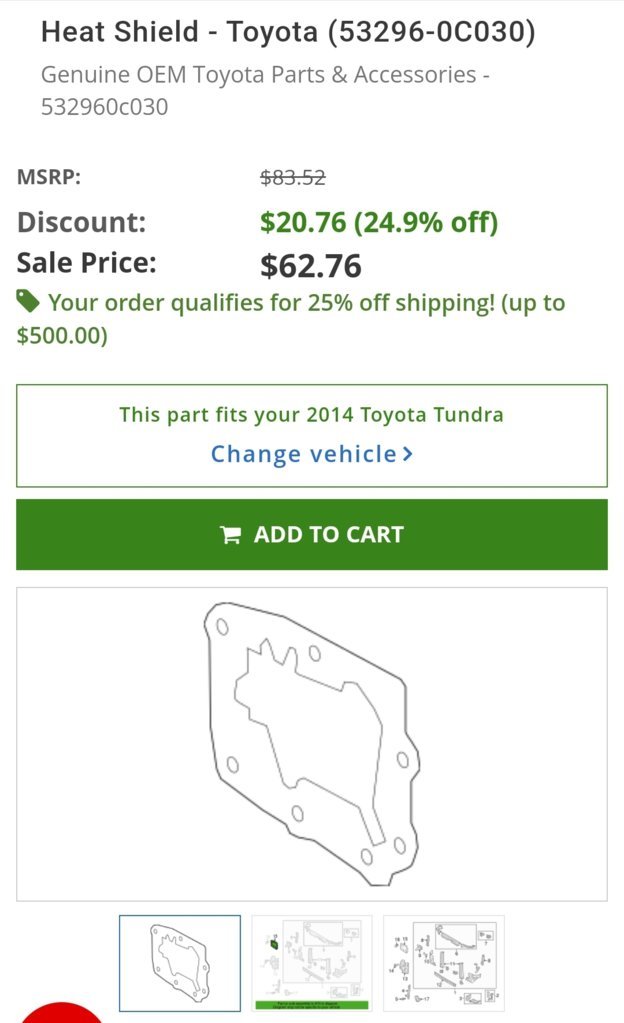
Task: Click the MSRP label
Action: point(49,177)
